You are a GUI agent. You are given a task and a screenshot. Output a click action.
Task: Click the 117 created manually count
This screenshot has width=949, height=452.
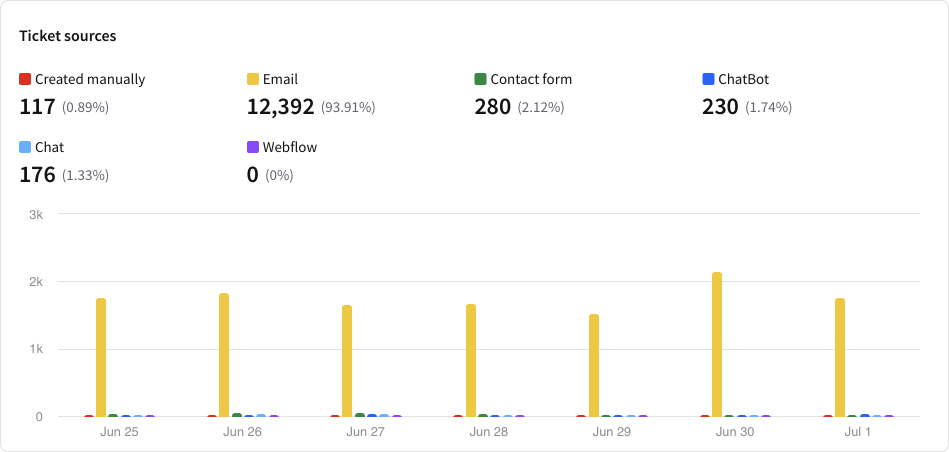tap(38, 107)
